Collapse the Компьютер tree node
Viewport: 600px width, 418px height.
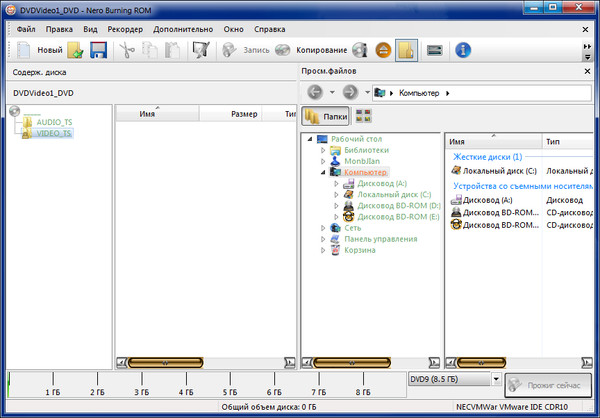click(323, 172)
